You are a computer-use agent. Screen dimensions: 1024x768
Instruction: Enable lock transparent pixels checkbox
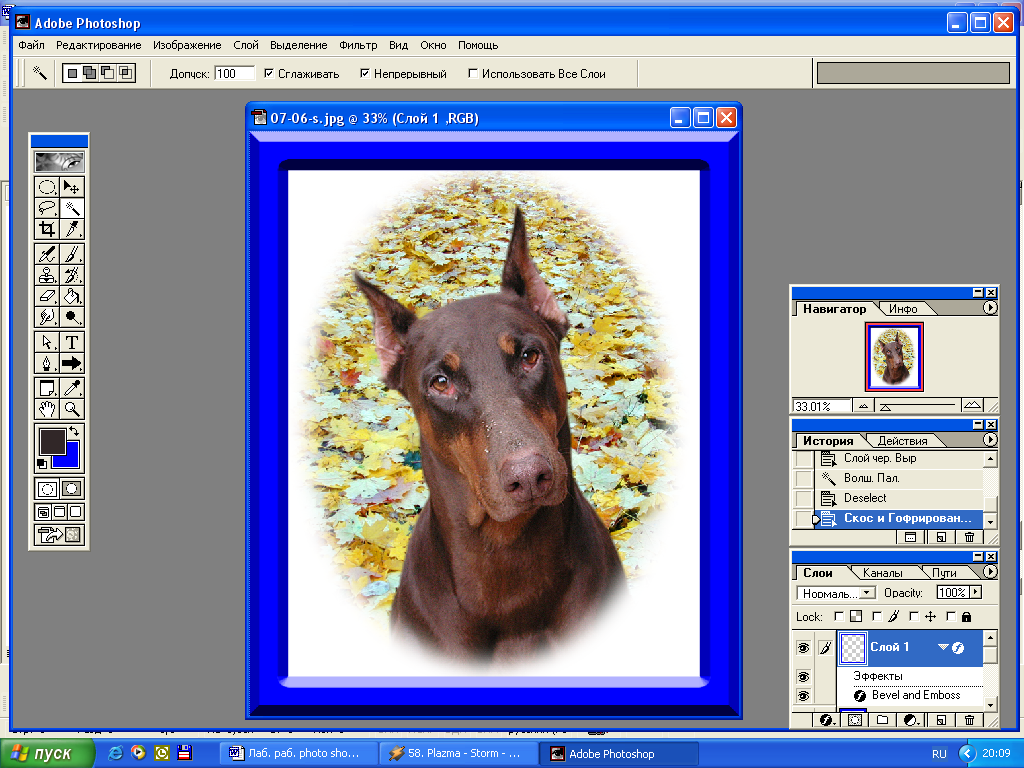[x=839, y=616]
